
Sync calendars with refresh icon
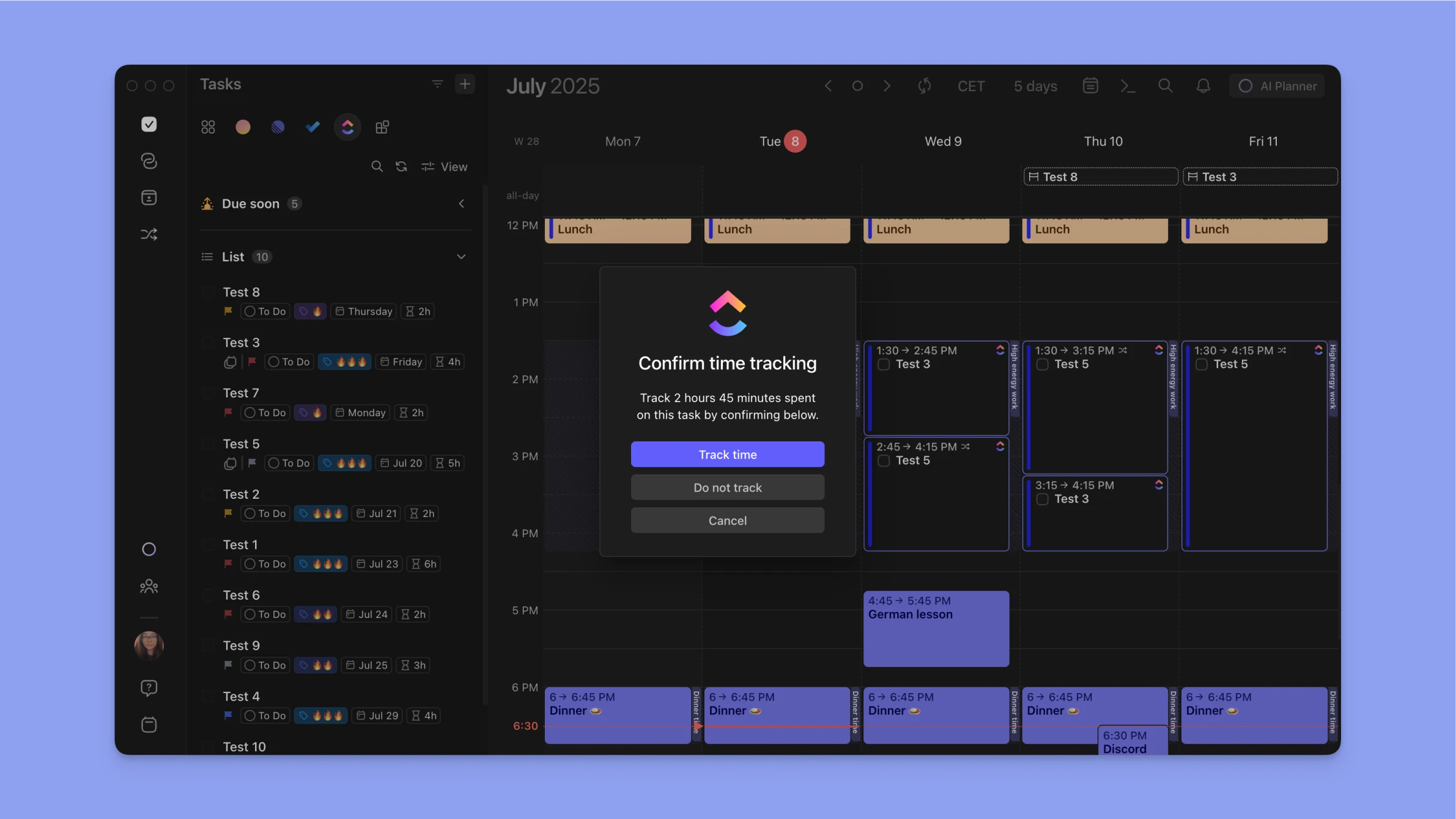(925, 86)
